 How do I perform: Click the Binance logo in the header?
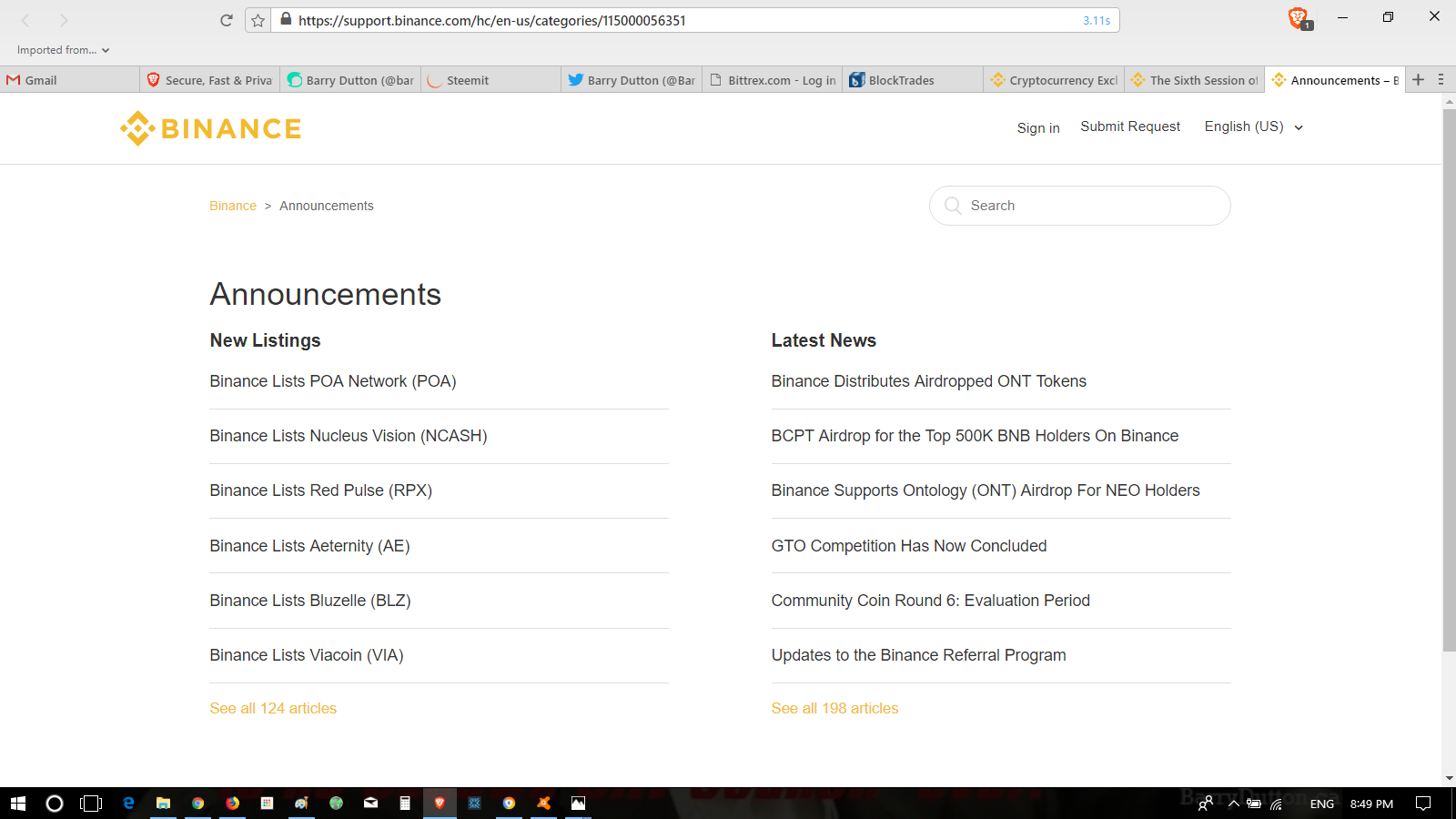tap(210, 128)
